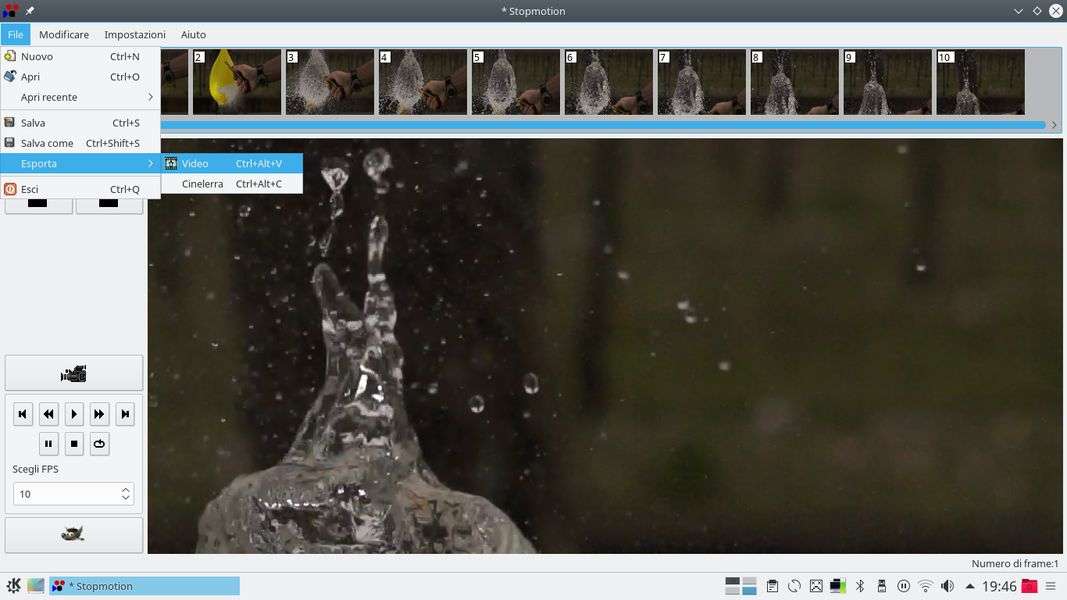Expand hidden system tray icons arrow

pos(970,586)
